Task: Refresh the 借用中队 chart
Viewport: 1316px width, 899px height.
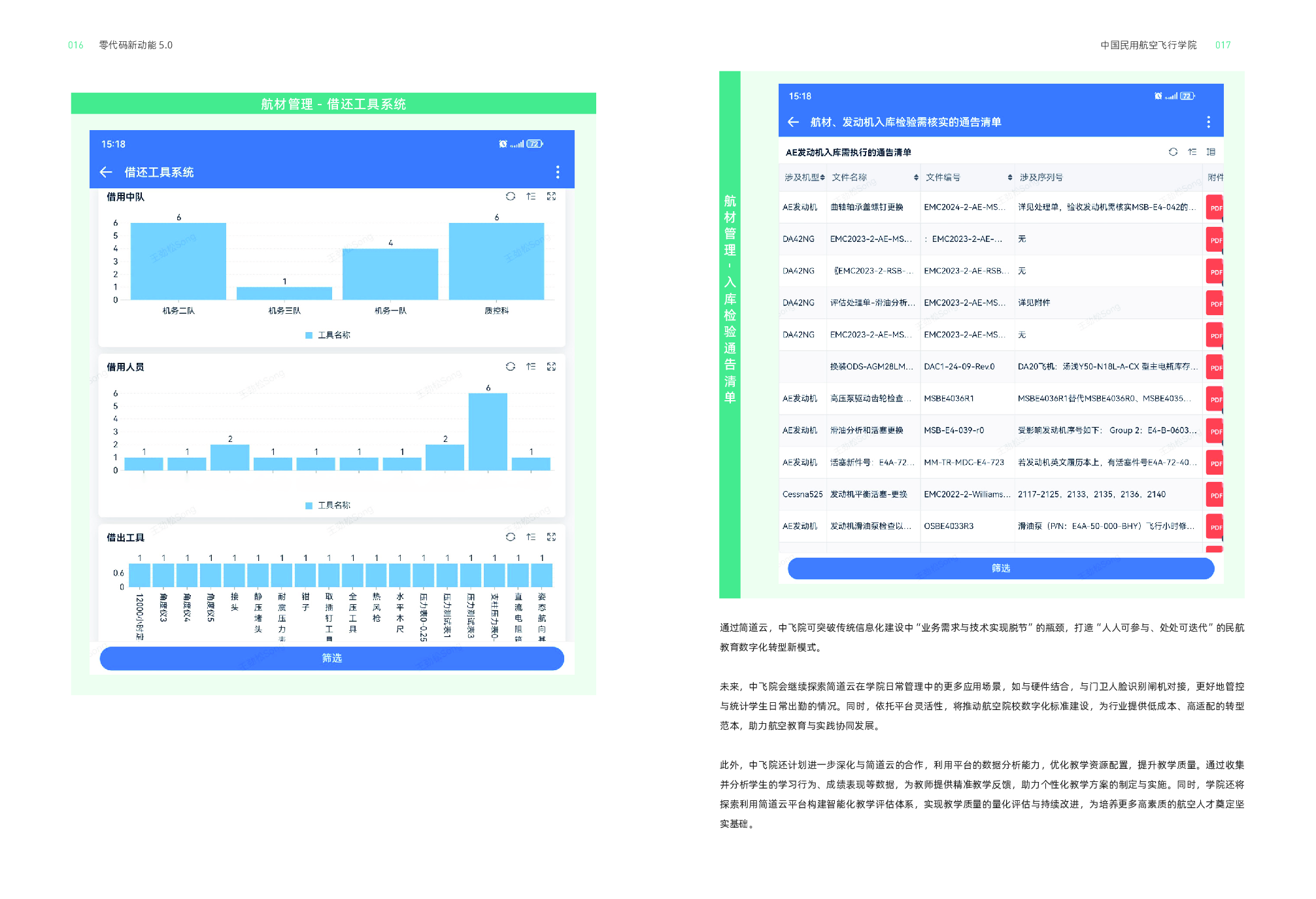Action: click(x=510, y=196)
